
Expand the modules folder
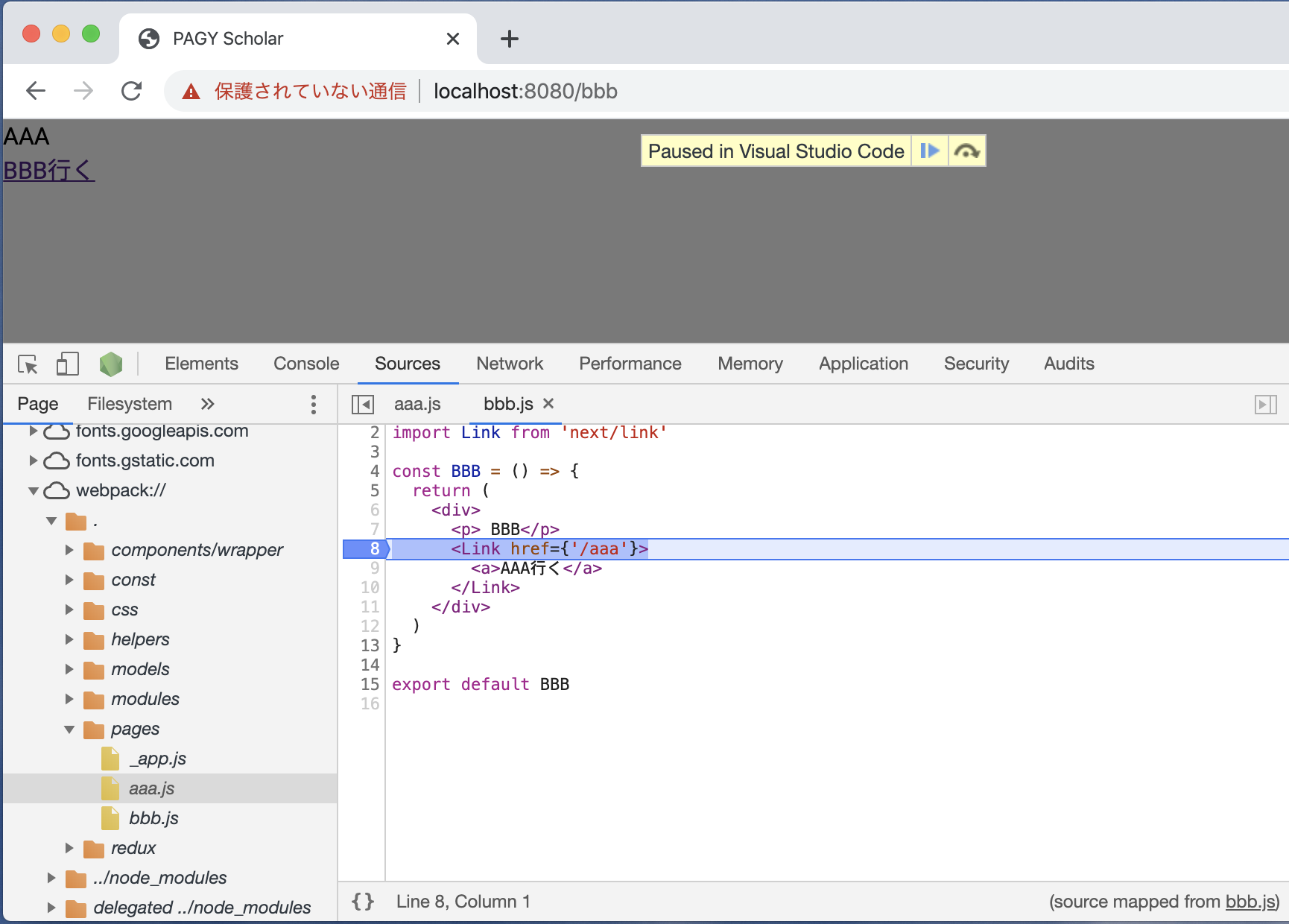pyautogui.click(x=69, y=699)
